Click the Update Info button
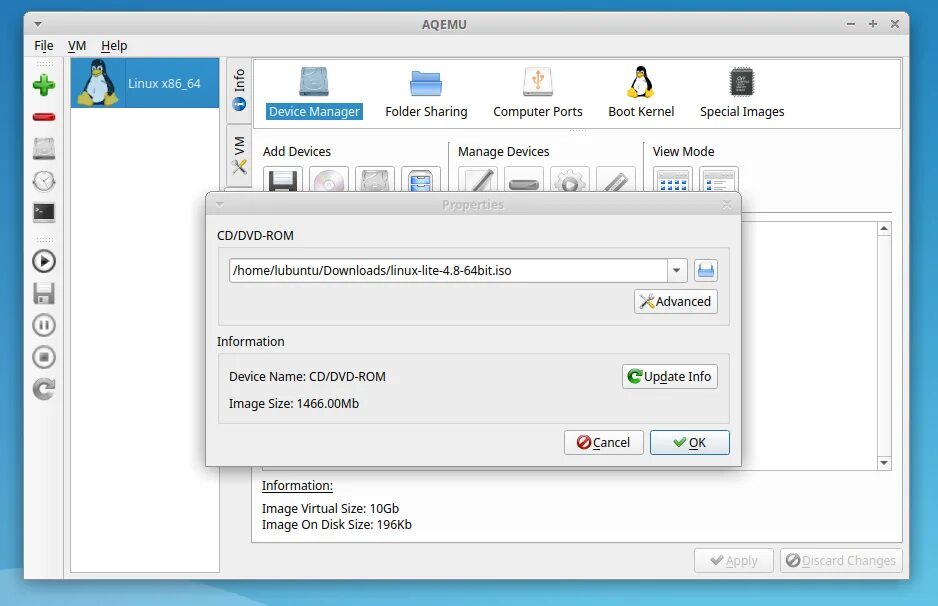This screenshot has height=606, width=938. (670, 377)
